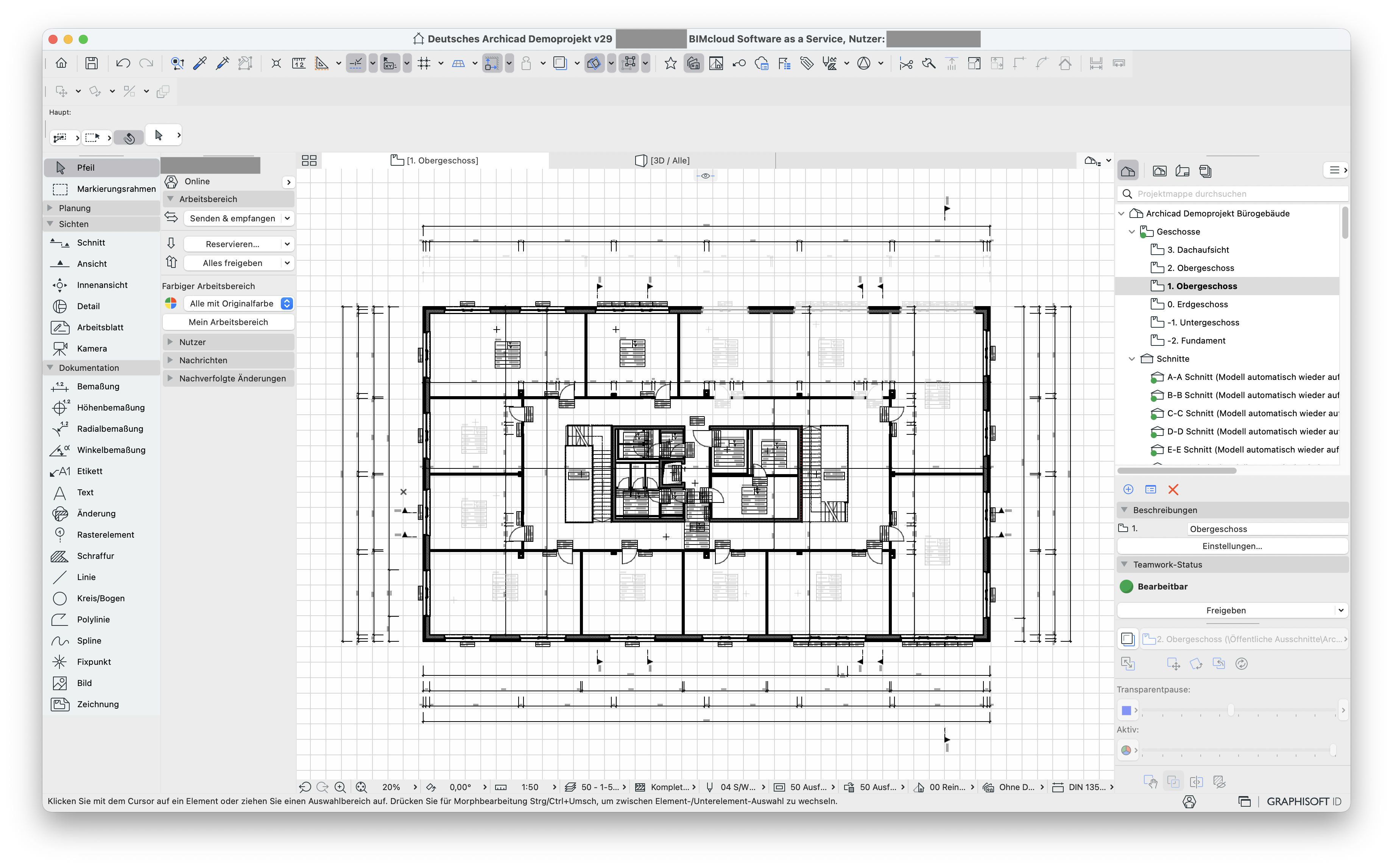Open the second navigator tab (Ausschnittmappe)
This screenshot has height=868, width=1393.
[1159, 171]
